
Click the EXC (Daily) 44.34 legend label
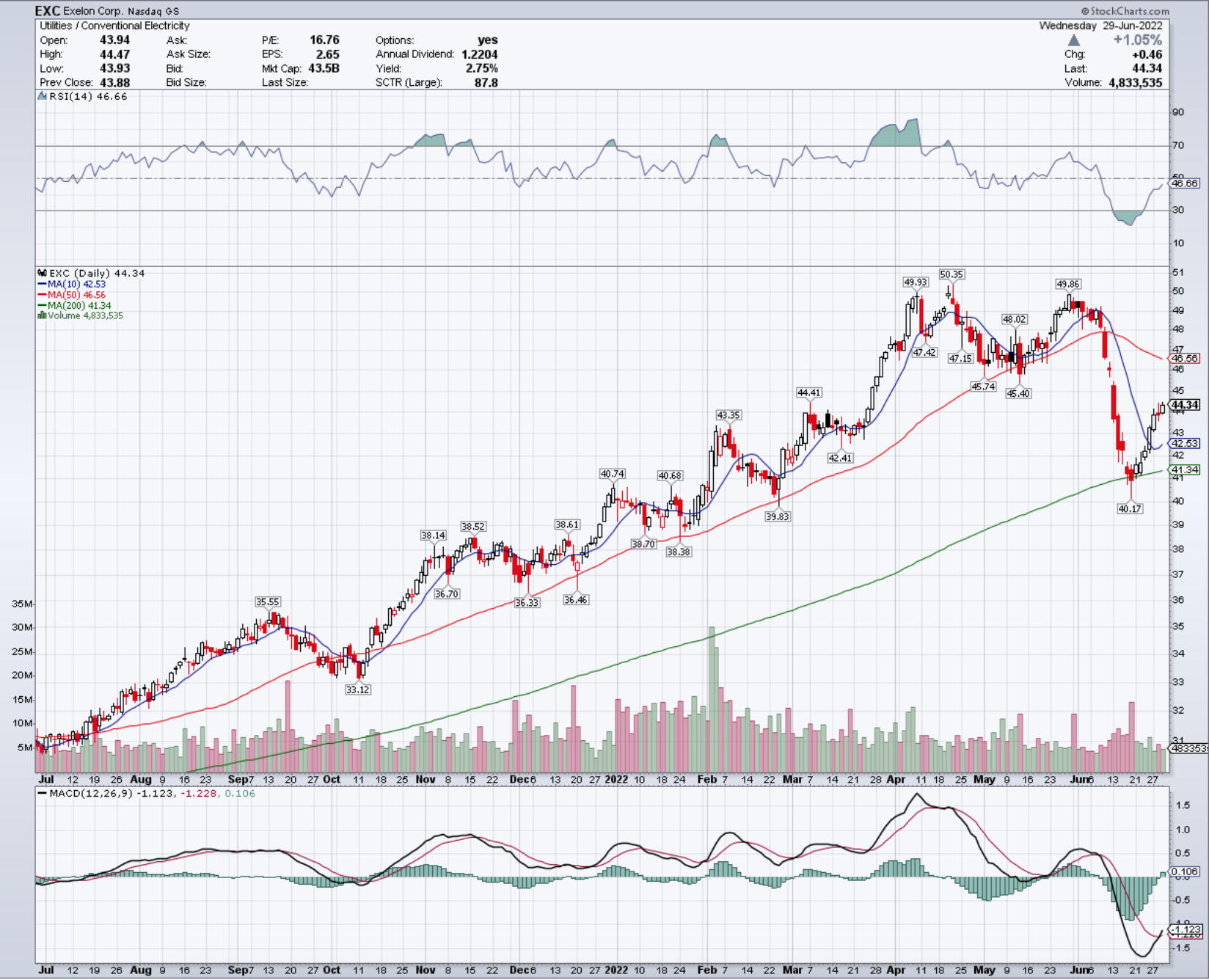click(92, 273)
